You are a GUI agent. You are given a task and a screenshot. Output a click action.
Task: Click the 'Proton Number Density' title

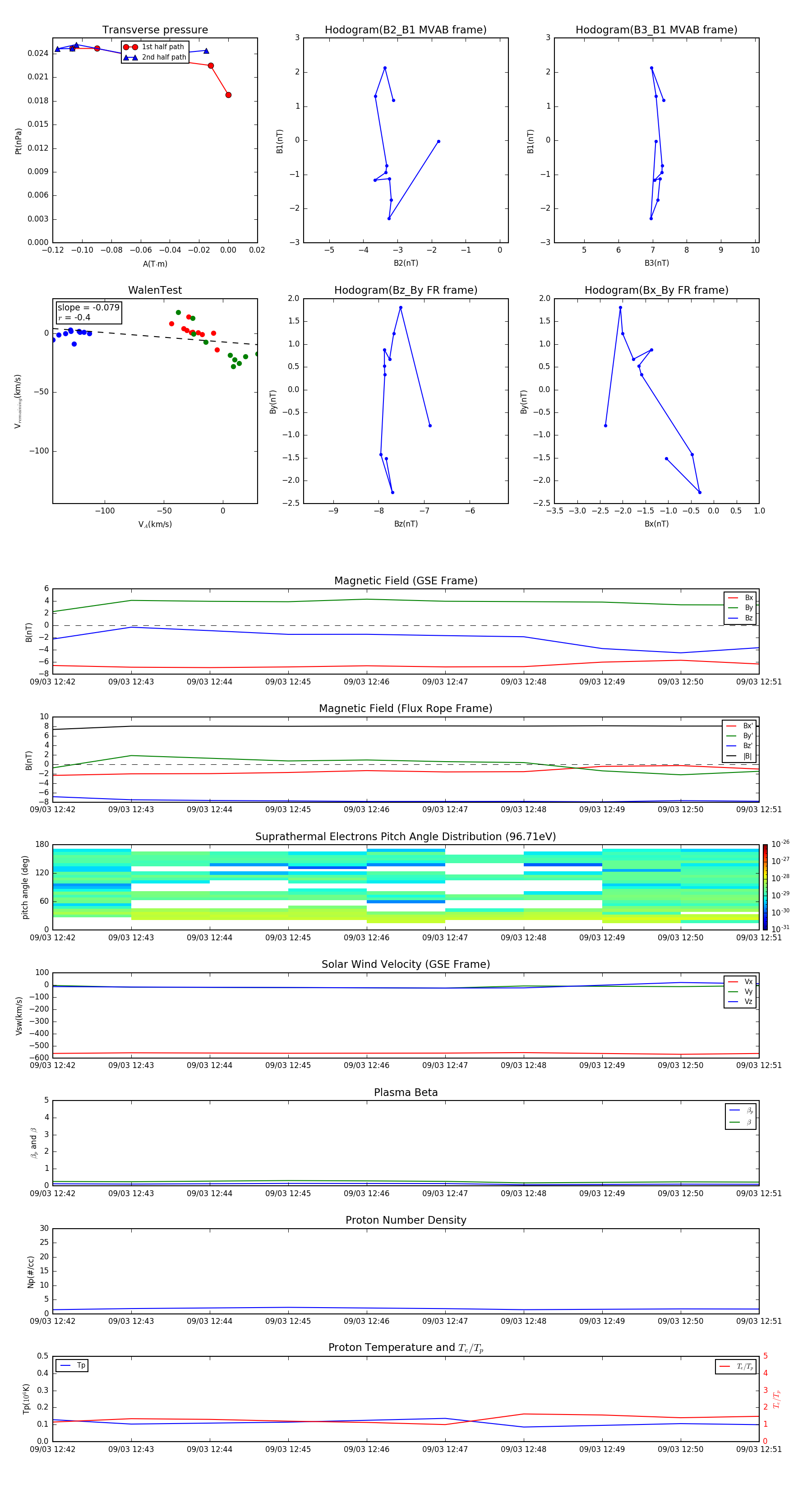point(406,1220)
